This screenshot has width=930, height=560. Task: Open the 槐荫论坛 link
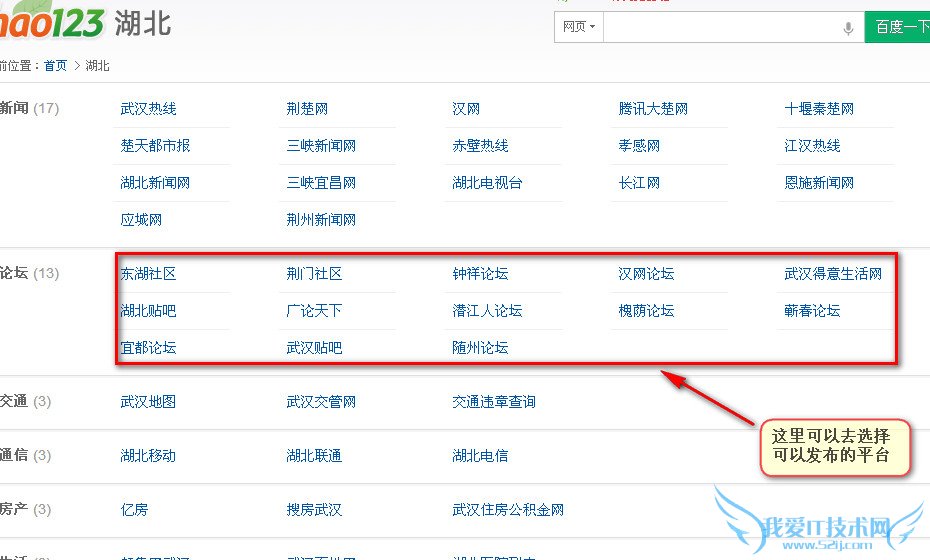[x=646, y=311]
